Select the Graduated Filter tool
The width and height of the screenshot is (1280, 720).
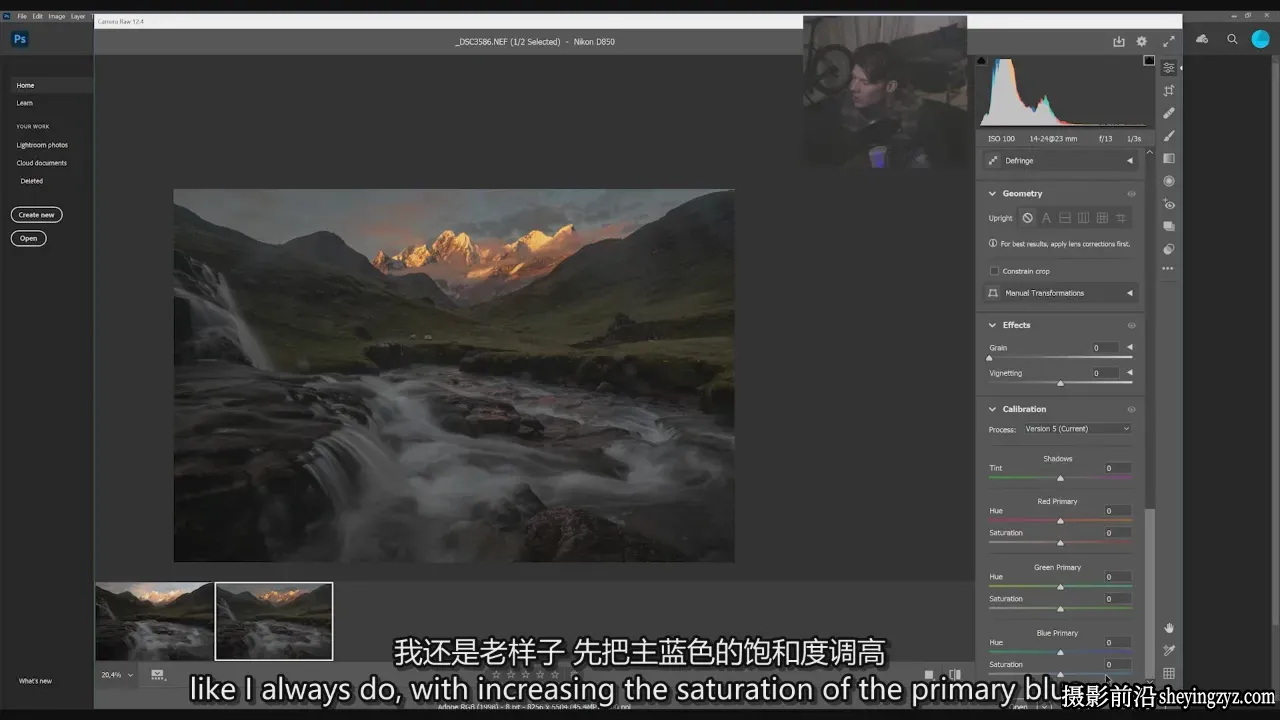[1168, 158]
